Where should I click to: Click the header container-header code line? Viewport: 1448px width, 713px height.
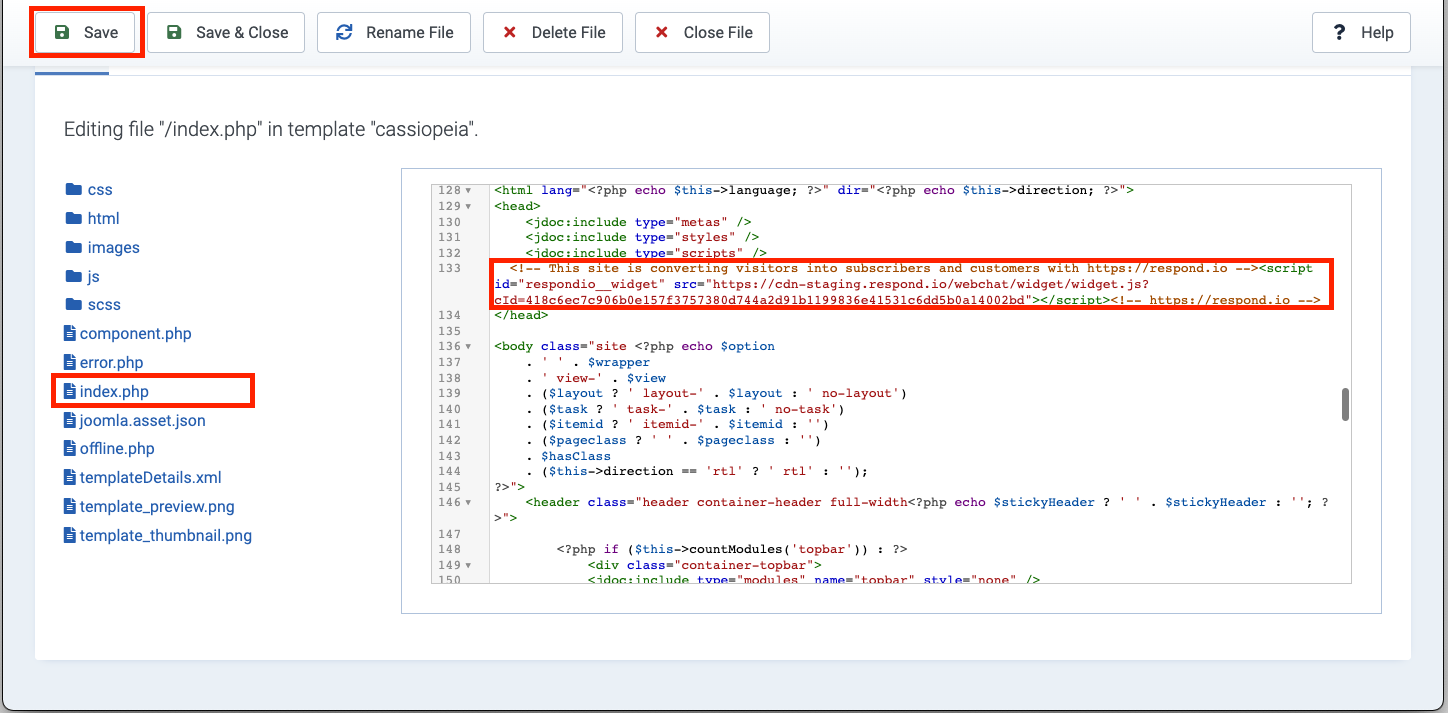(x=911, y=510)
